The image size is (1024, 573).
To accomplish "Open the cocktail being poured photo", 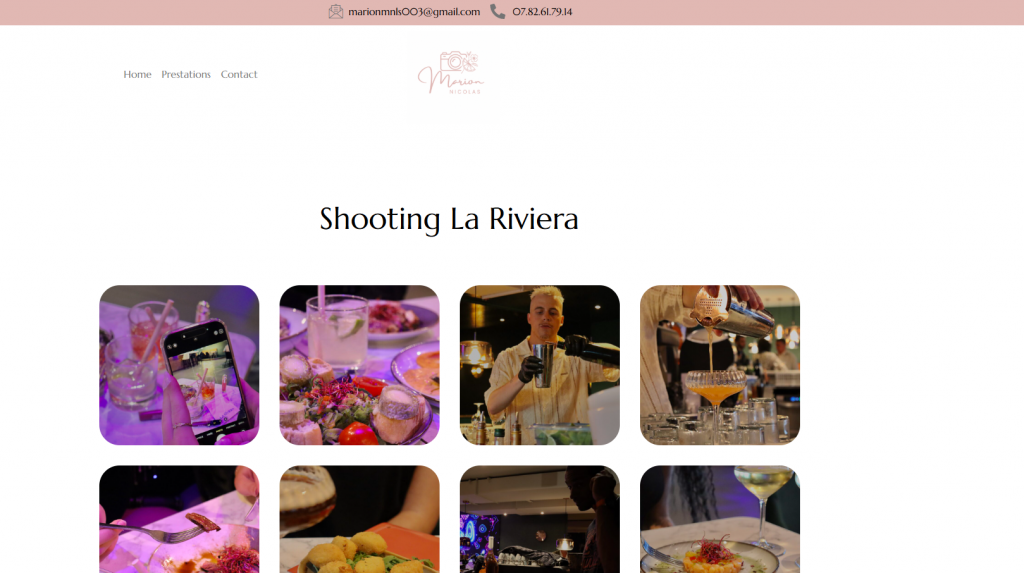I will pyautogui.click(x=719, y=365).
